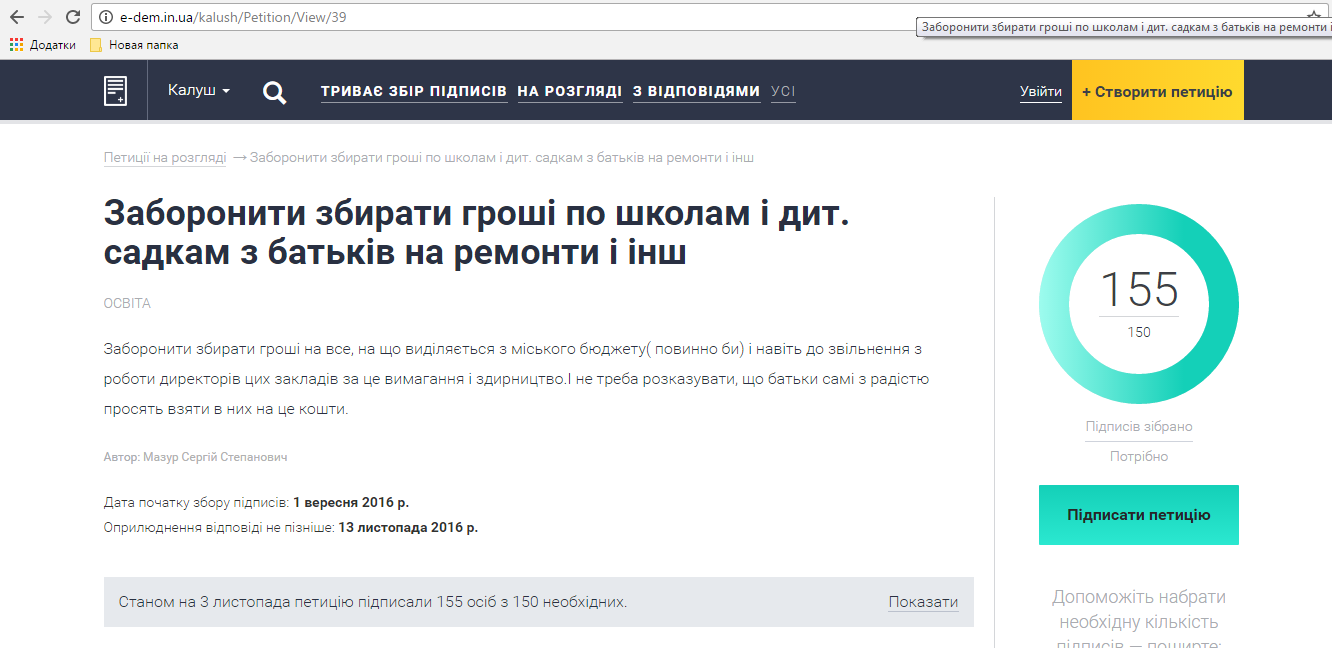The width and height of the screenshot is (1332, 648).
Task: Open the Новая папка bookmark folder
Action: coord(134,45)
